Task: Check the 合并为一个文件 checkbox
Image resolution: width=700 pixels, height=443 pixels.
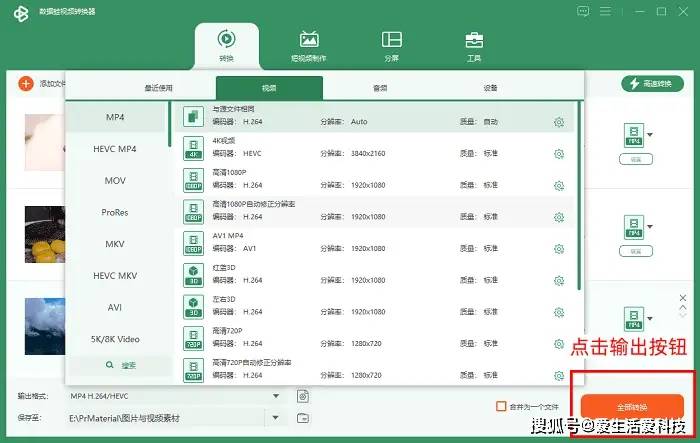Action: (502, 407)
